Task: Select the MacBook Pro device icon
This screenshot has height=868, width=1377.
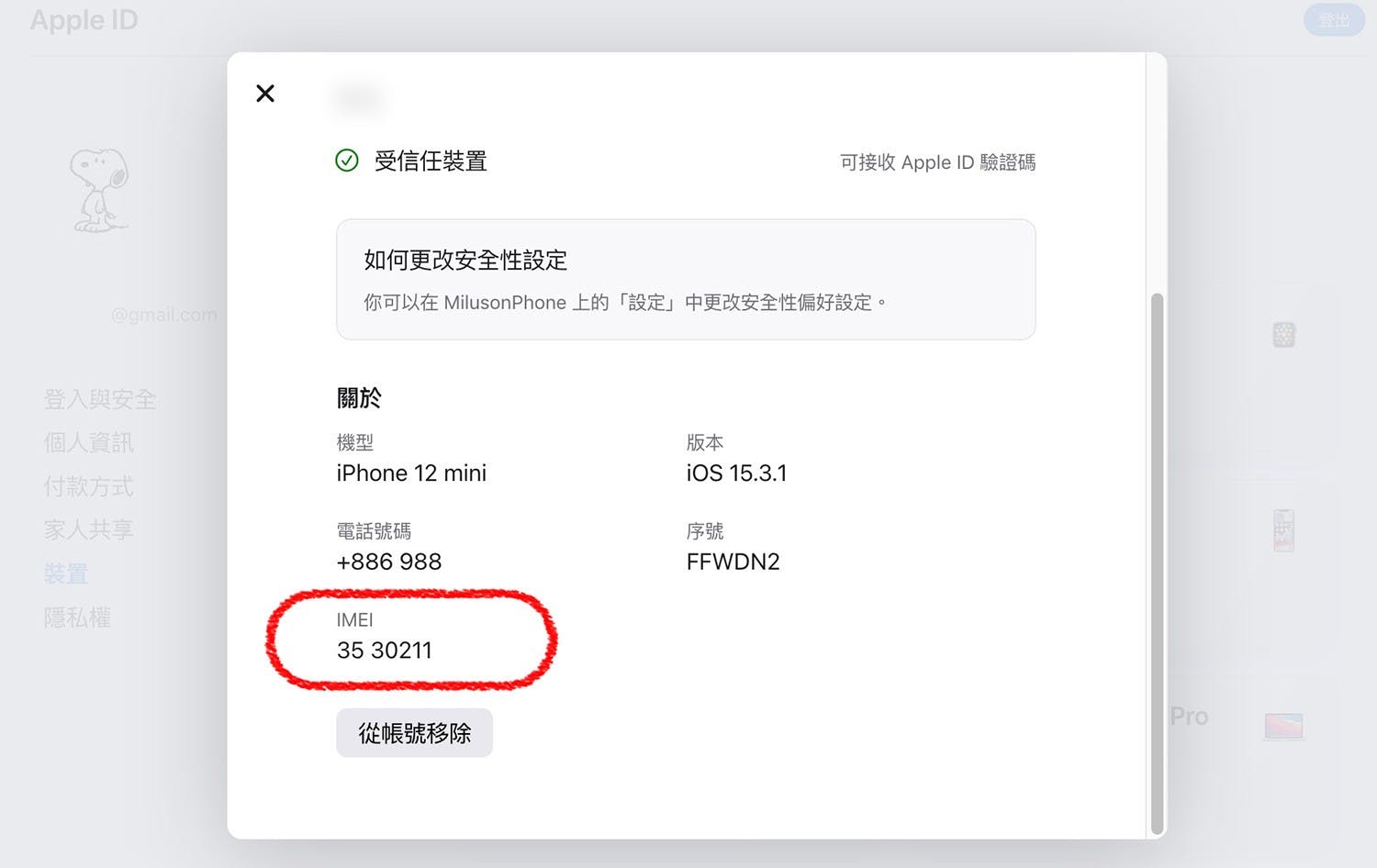Action: point(1283,726)
